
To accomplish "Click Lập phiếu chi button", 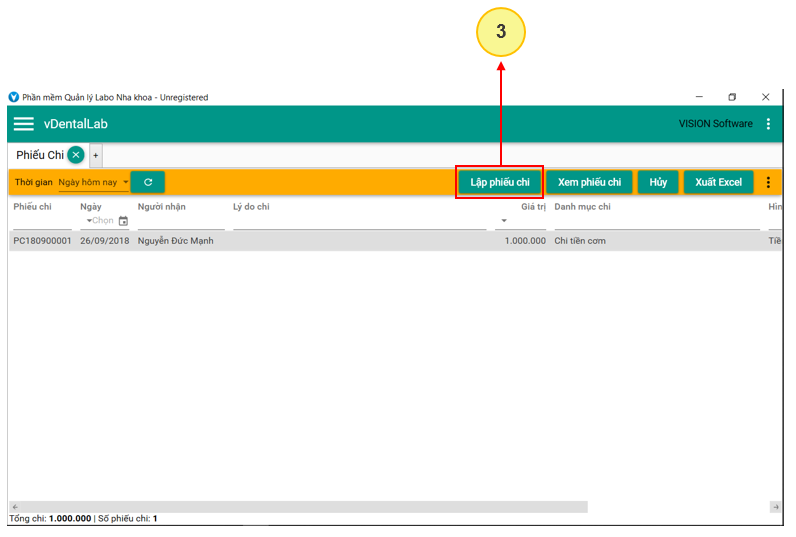I will pyautogui.click(x=500, y=182).
